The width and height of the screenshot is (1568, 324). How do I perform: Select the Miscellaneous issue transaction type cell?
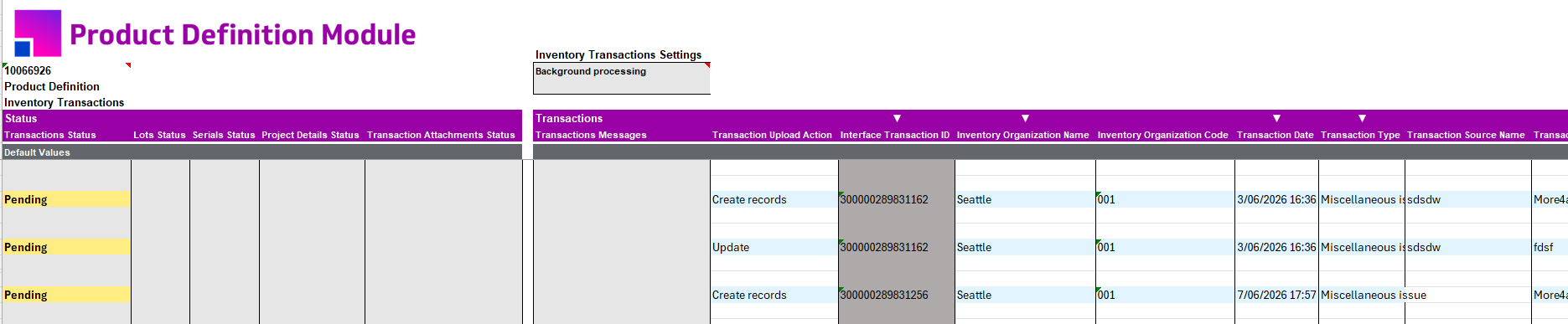(1425, 295)
